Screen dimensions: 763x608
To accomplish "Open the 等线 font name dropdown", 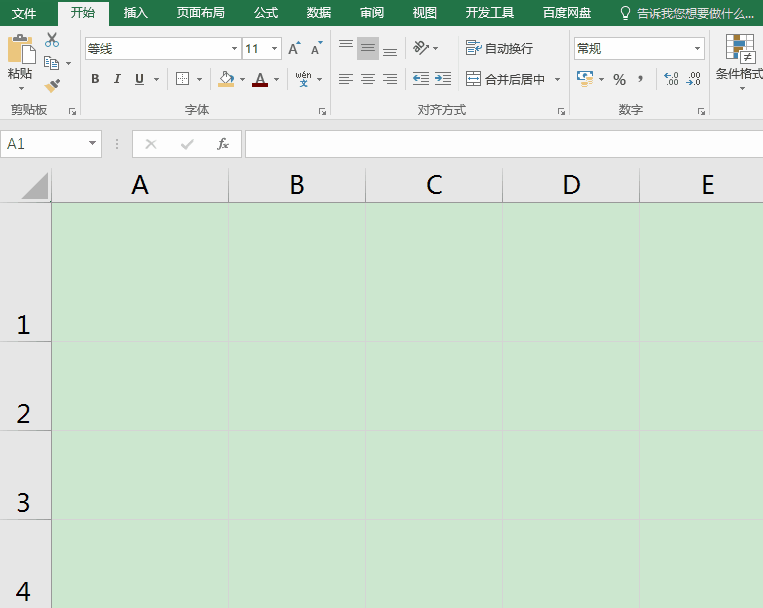I will 235,49.
